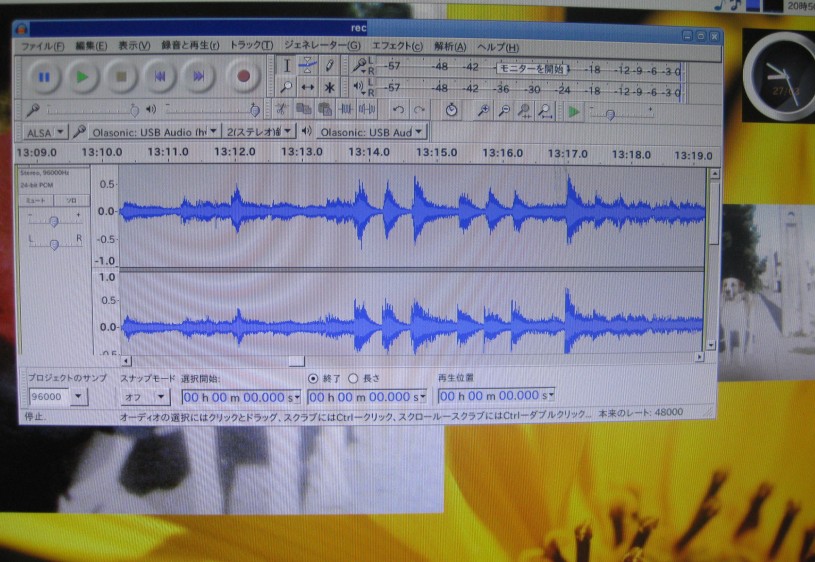Viewport: 815px width, 562px height.
Task: Select the Zoom magnifier tool
Action: (286, 87)
